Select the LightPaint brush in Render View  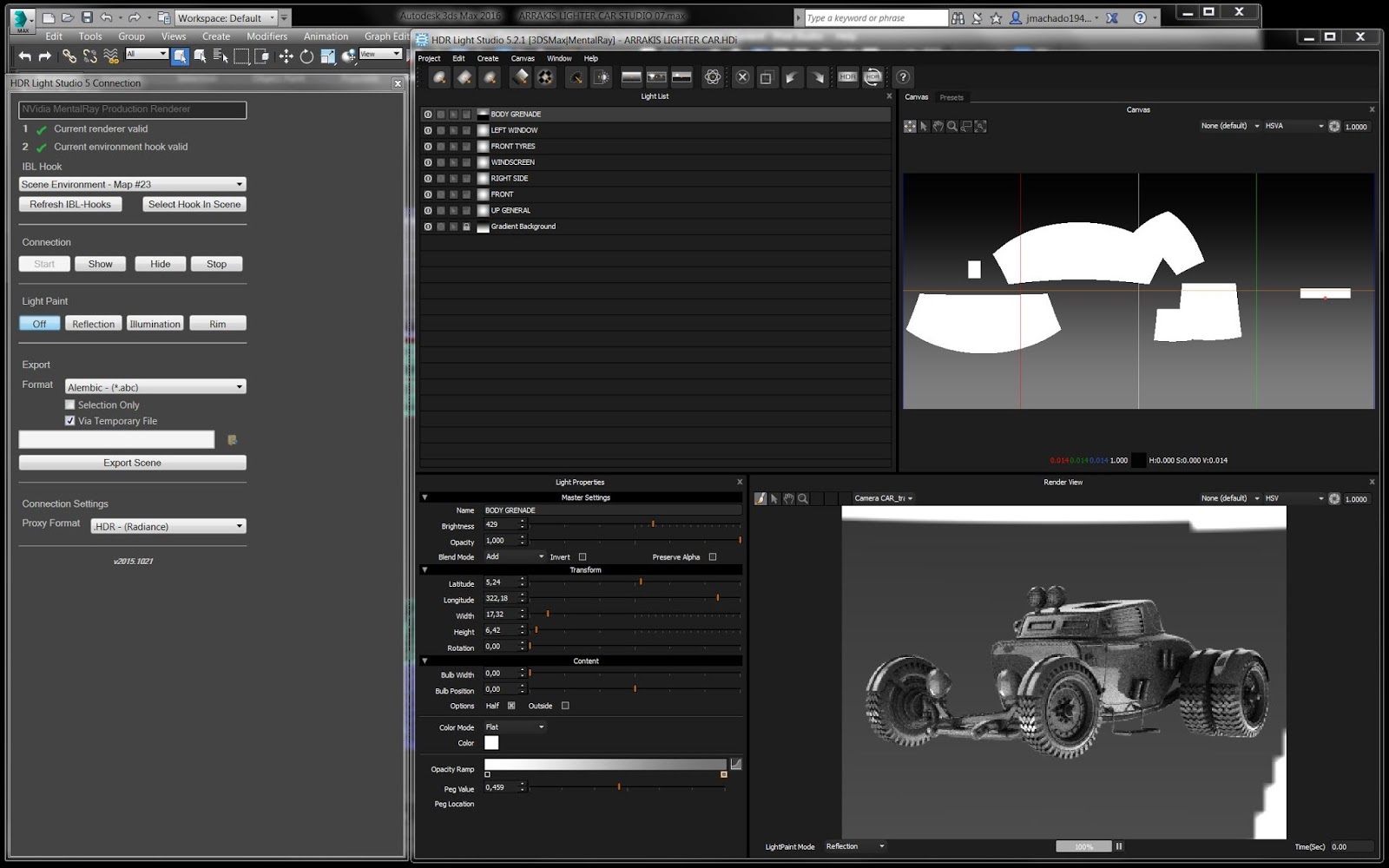[760, 498]
